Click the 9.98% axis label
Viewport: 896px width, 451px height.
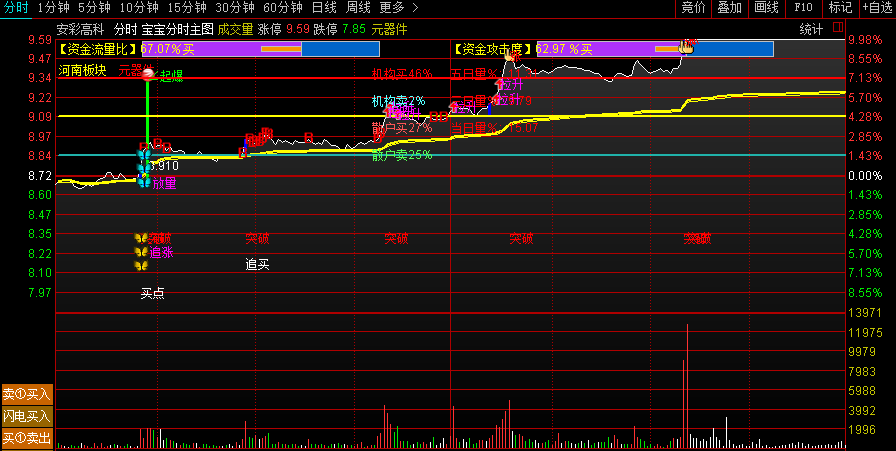tap(865, 39)
